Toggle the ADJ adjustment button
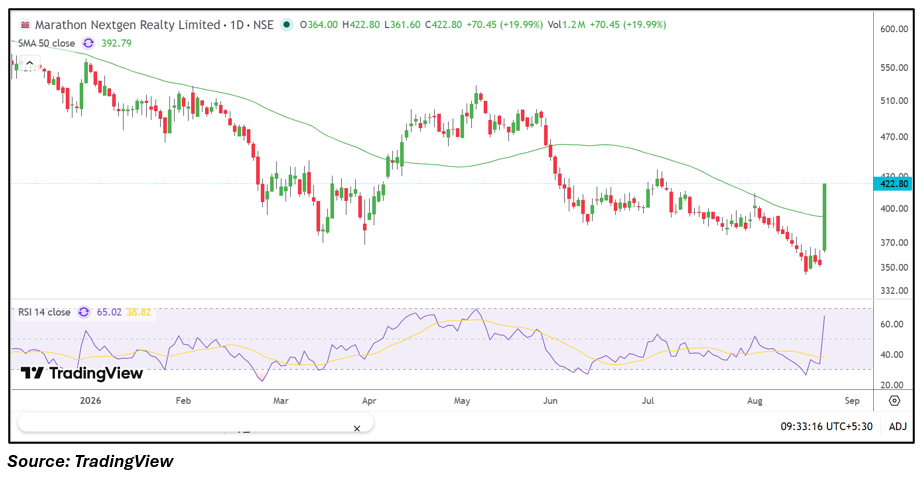The width and height of the screenshot is (921, 478). tap(898, 426)
